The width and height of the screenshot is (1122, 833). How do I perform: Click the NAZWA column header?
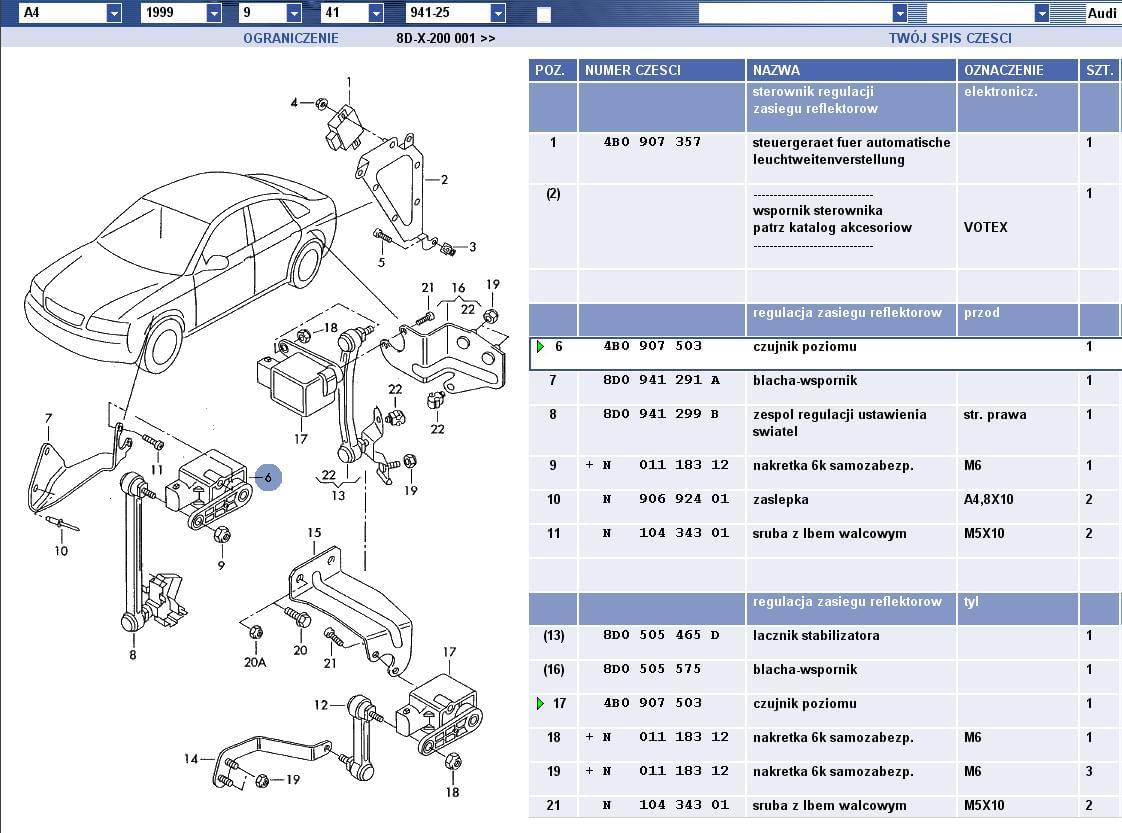[x=852, y=70]
